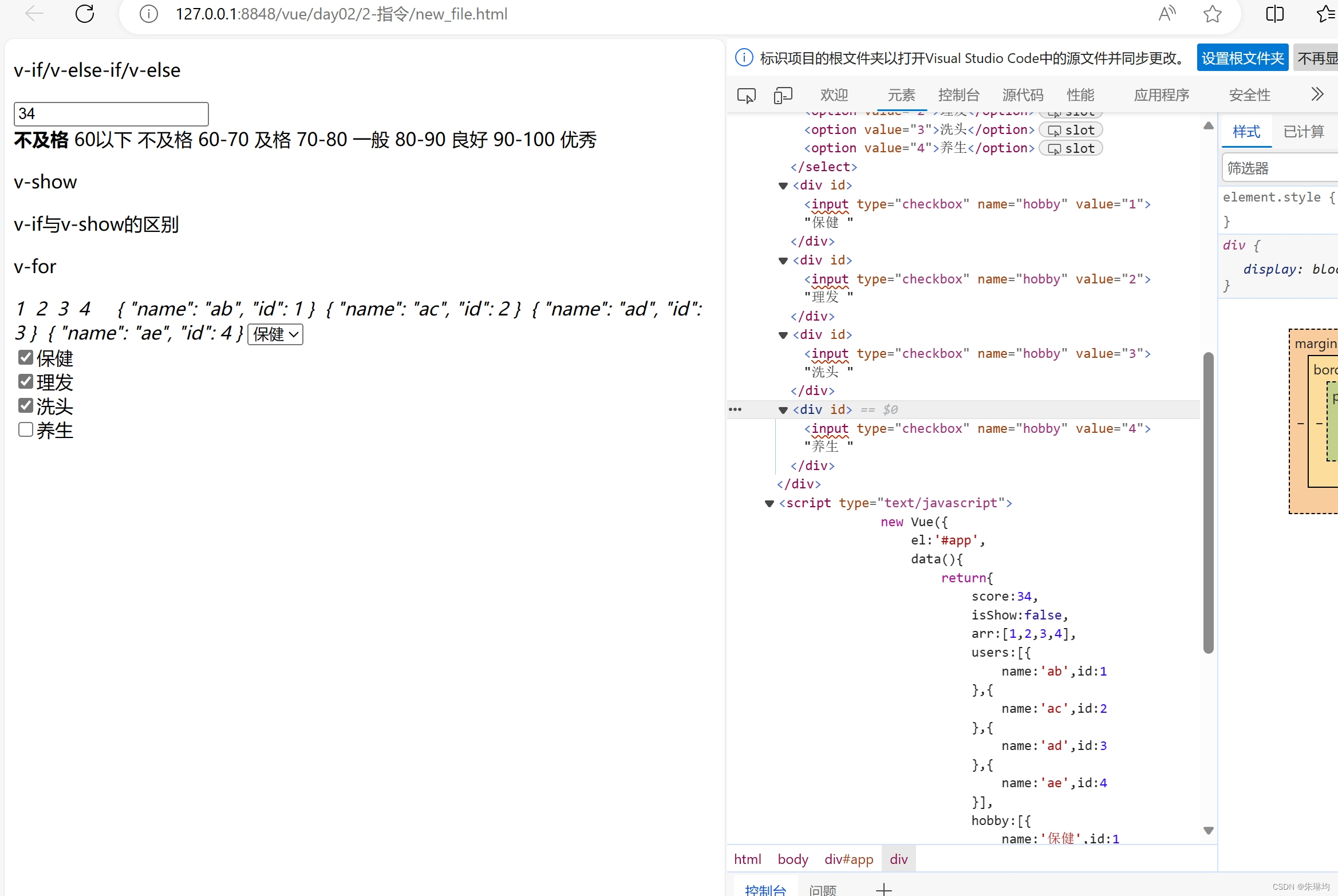Reload the page with refresh icon
The image size is (1338, 896).
click(x=85, y=14)
